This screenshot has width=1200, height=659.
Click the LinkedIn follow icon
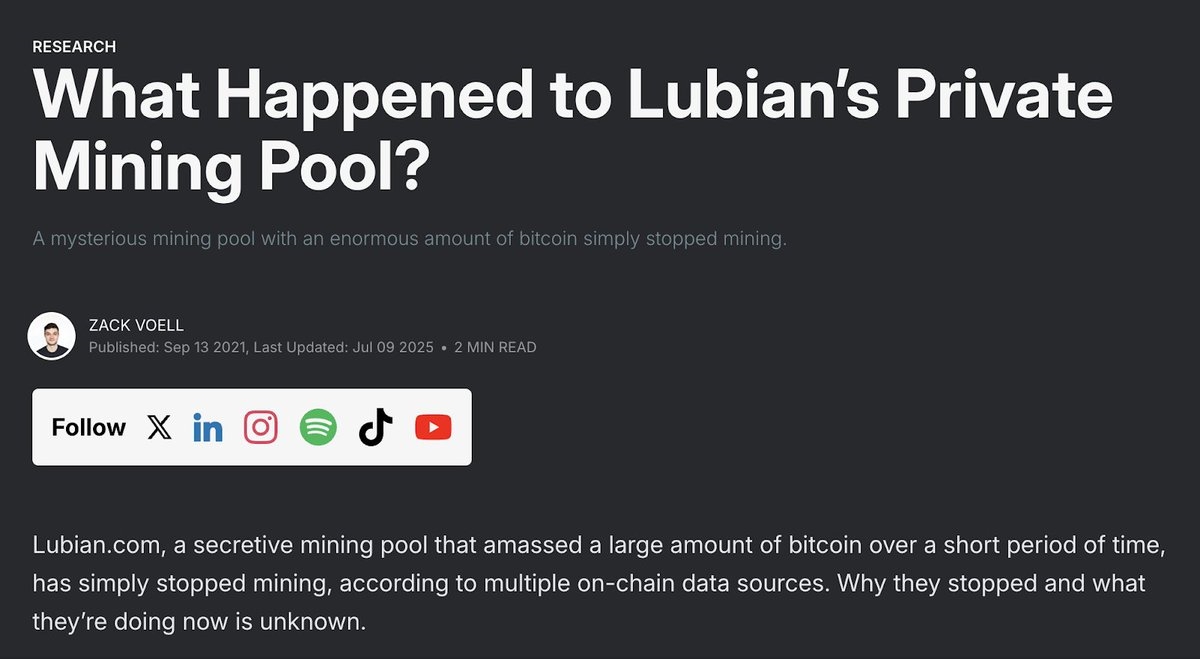[x=208, y=428]
